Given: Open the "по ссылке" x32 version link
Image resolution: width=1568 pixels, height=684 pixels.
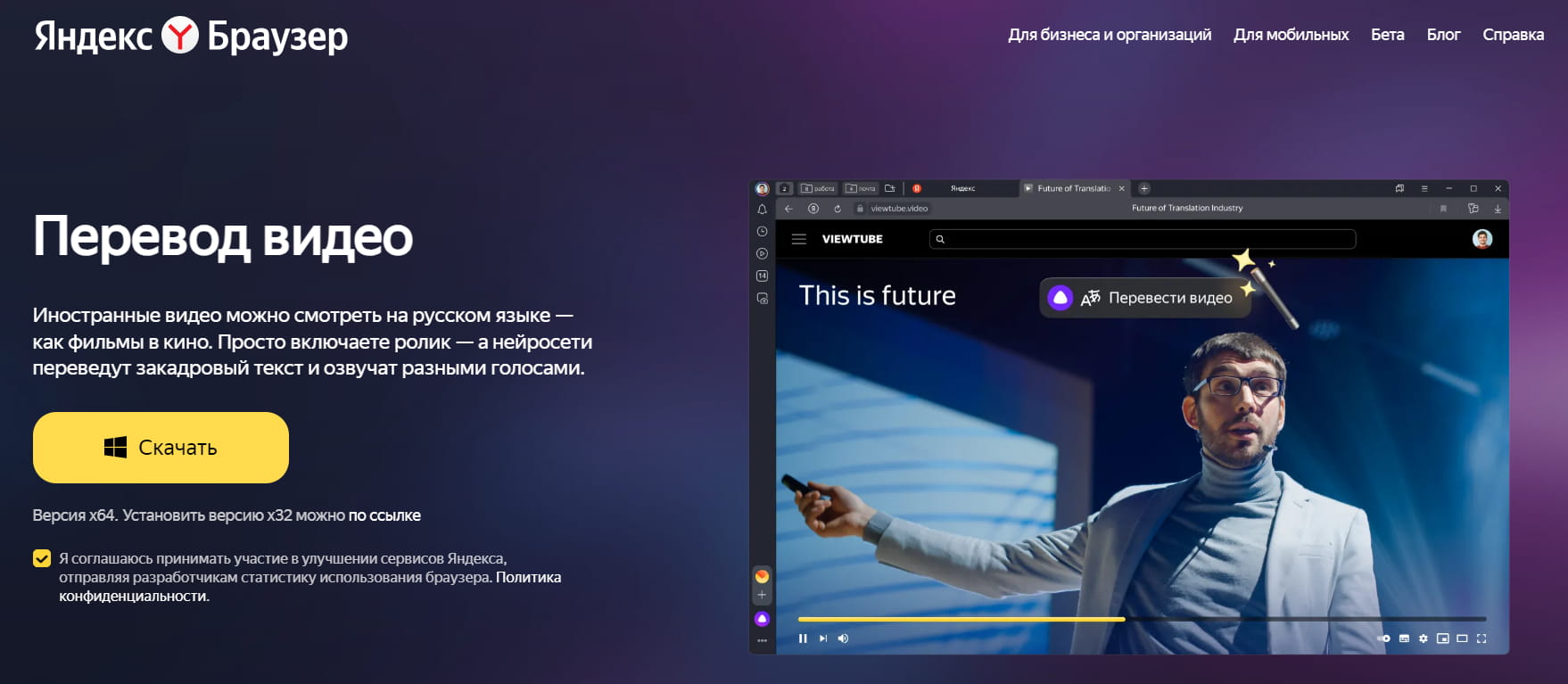Looking at the screenshot, I should pos(384,515).
